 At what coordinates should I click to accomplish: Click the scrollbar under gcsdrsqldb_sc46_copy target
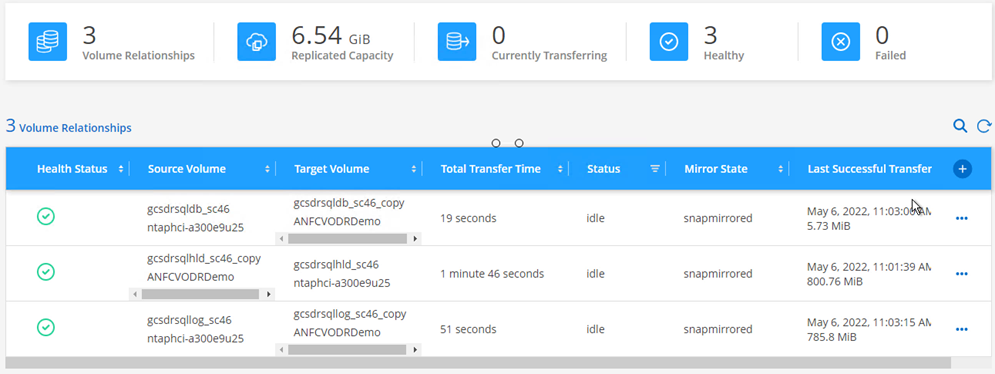click(348, 239)
